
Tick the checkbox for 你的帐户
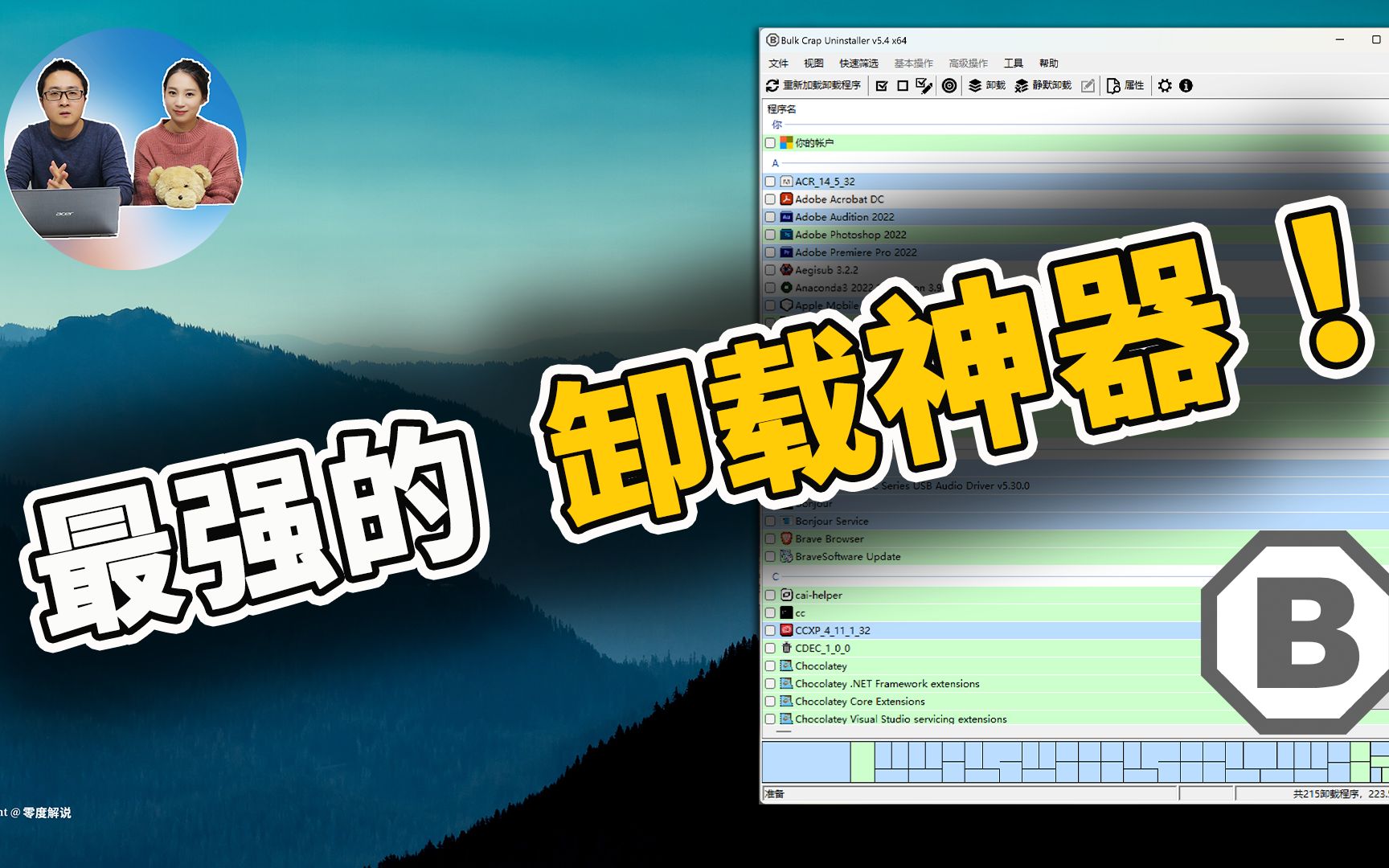point(770,142)
